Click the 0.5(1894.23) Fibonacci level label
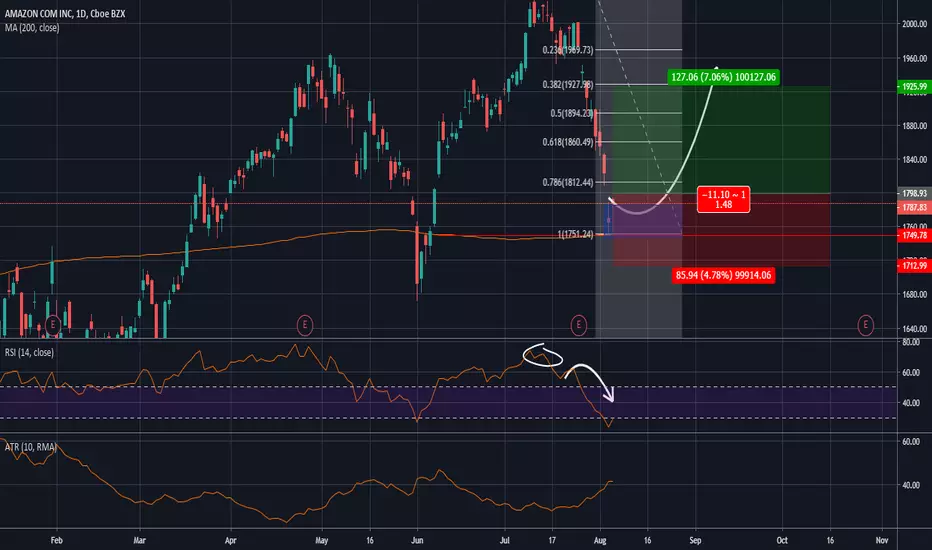This screenshot has width=932, height=550. click(572, 113)
